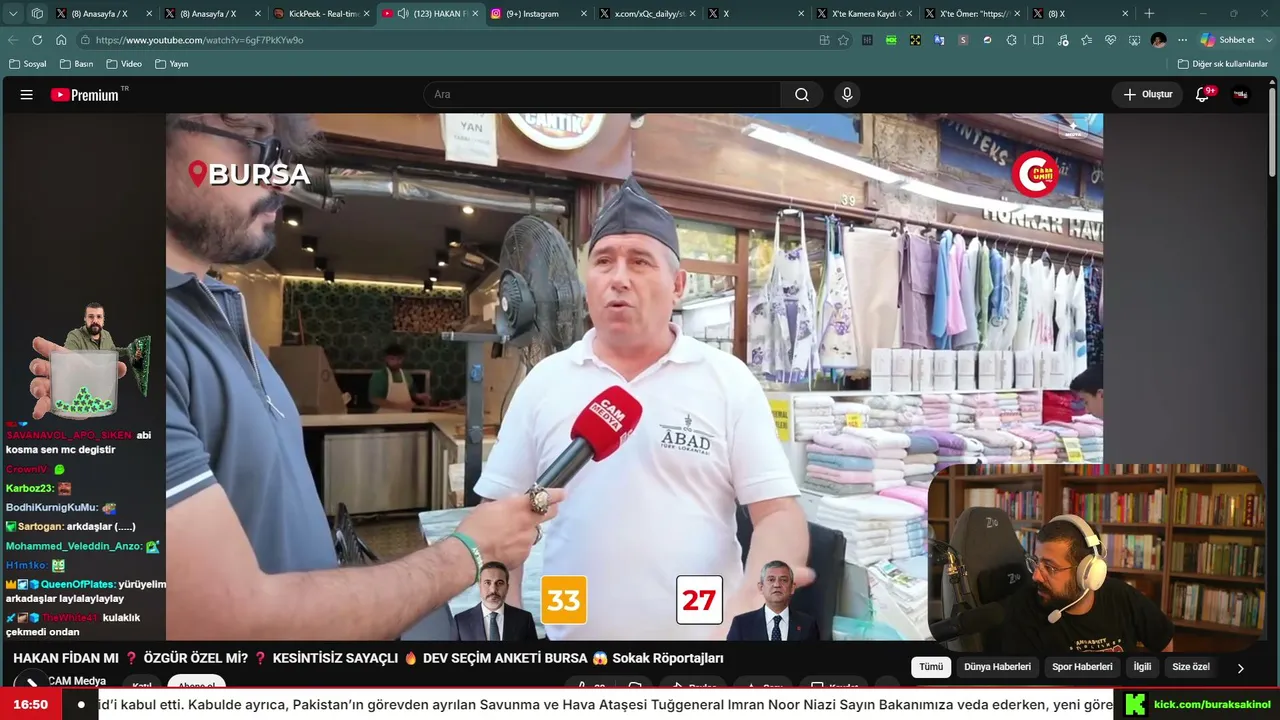
Task: Open the Video bookmarks folder
Action: [124, 64]
